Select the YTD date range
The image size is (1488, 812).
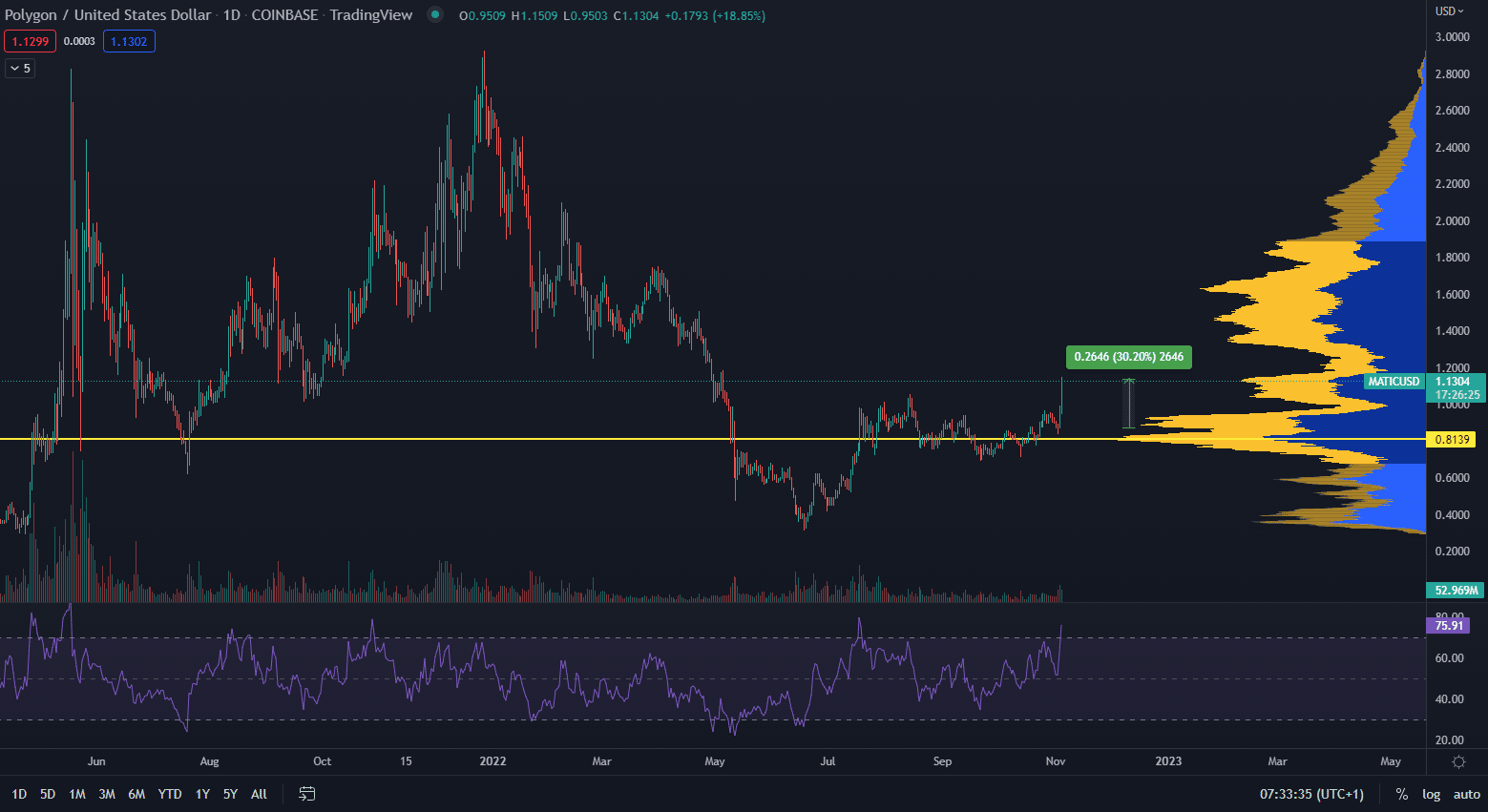click(170, 794)
